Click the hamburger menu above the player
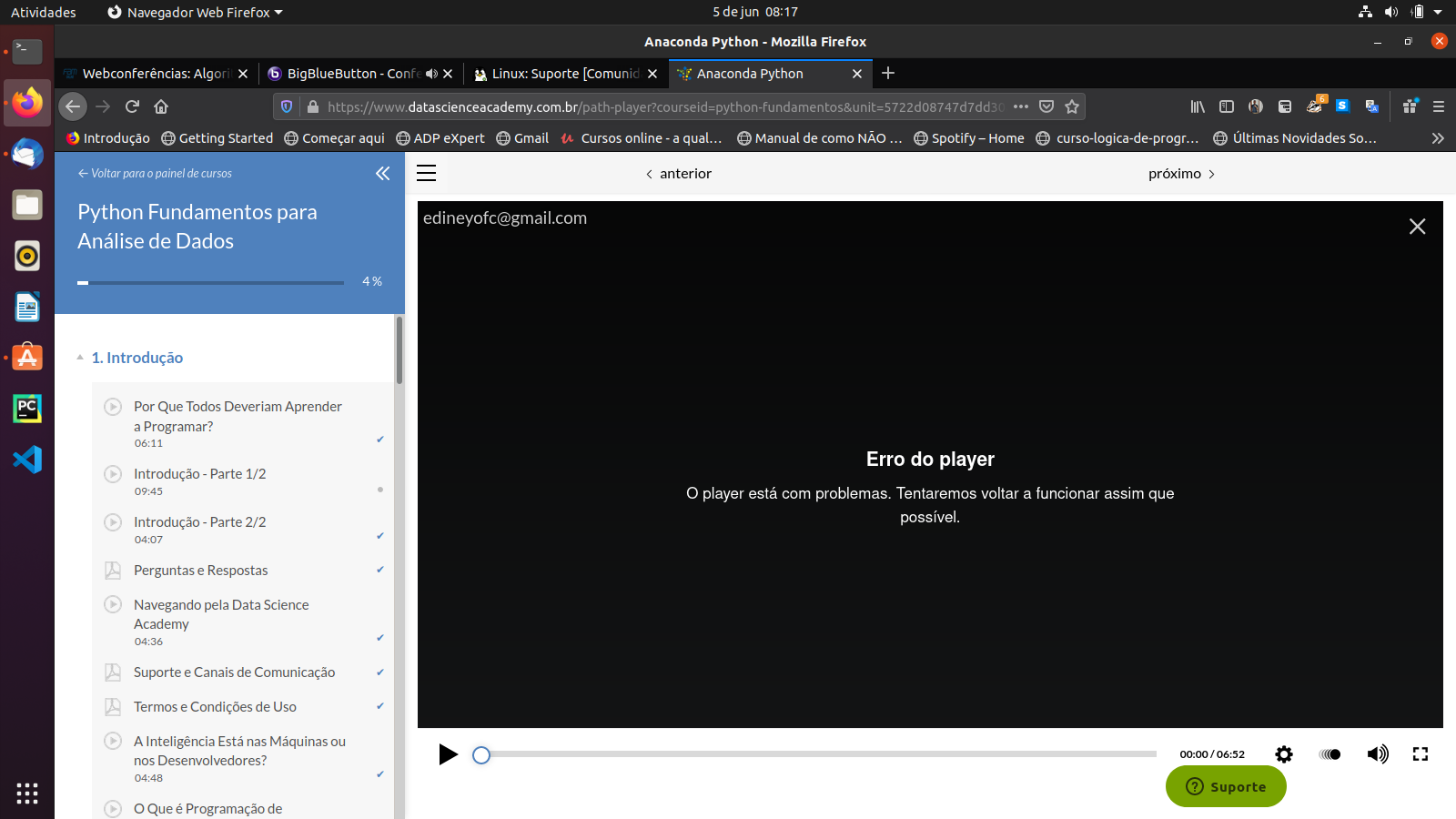Screen dimensions: 1456x819 point(426,173)
